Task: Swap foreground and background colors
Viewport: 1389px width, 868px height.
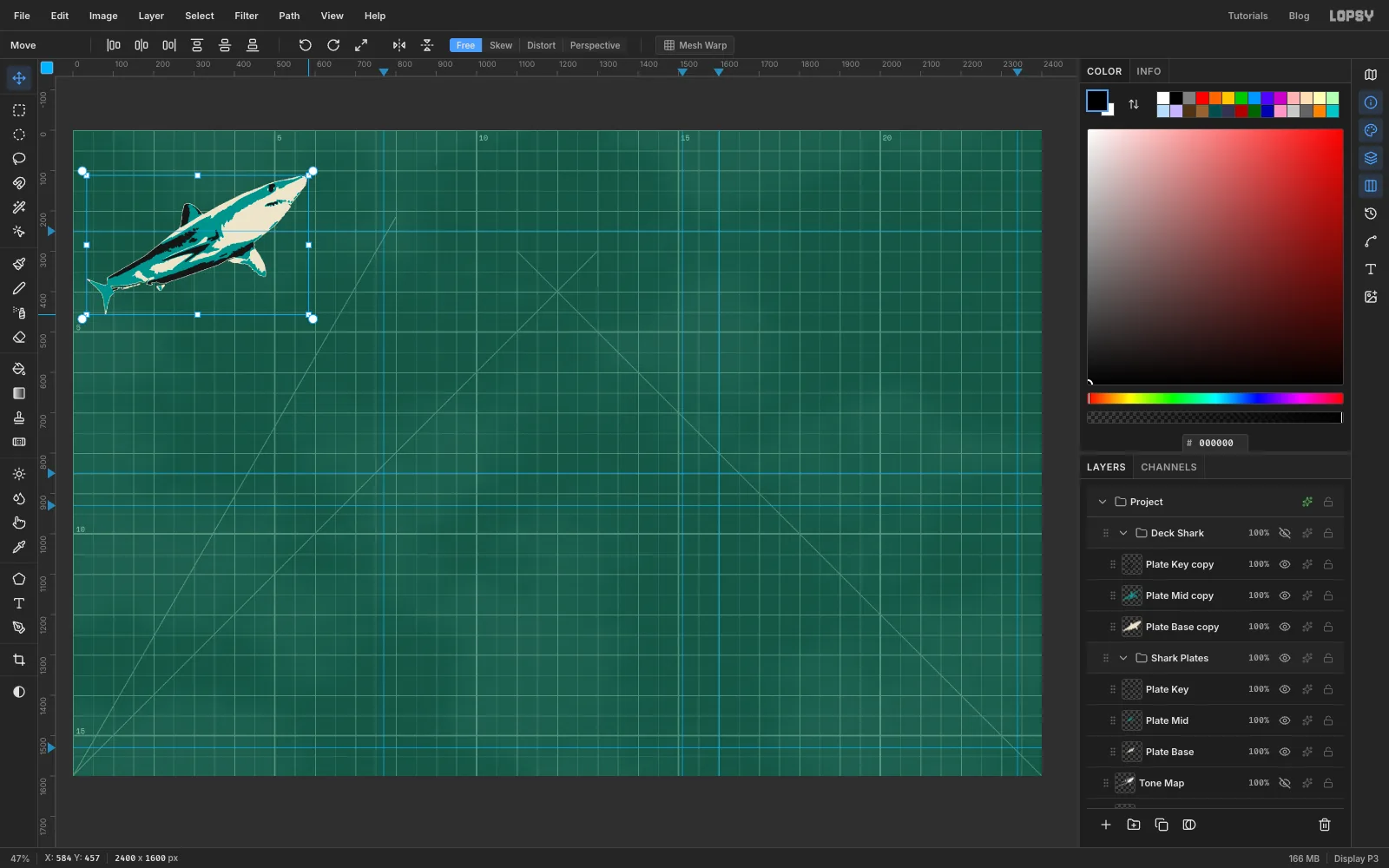Action: [1134, 104]
